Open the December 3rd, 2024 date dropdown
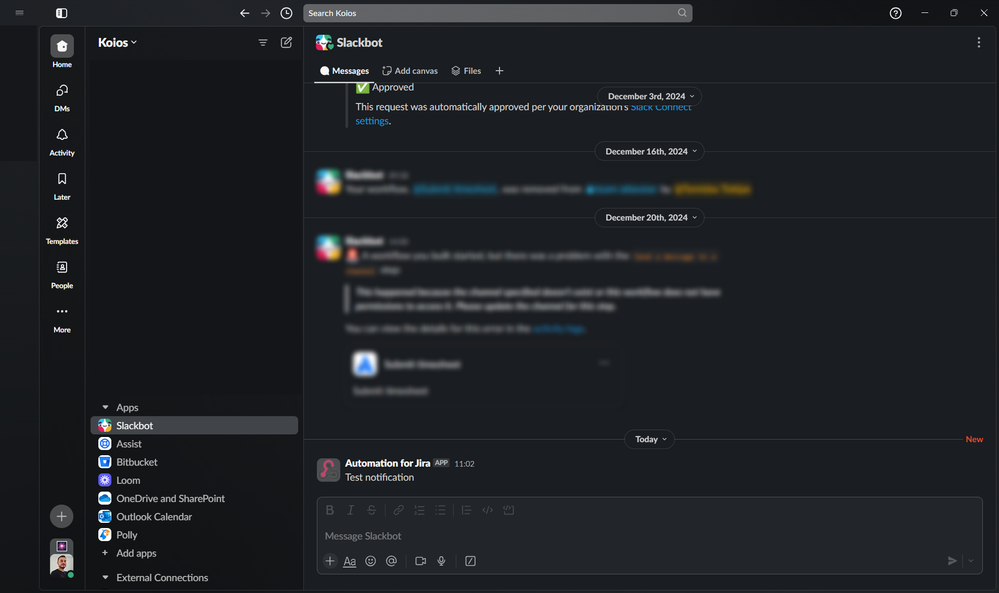The width and height of the screenshot is (999, 593). click(650, 96)
